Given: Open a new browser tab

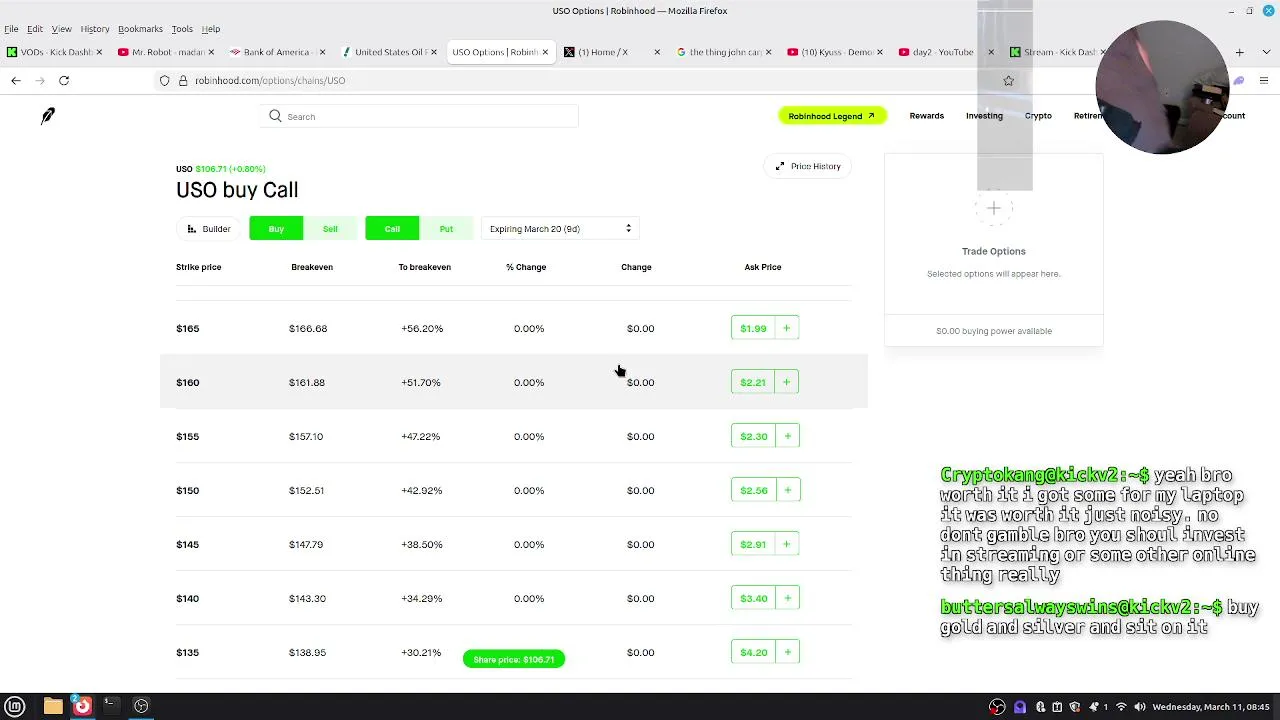Looking at the screenshot, I should click(1239, 52).
